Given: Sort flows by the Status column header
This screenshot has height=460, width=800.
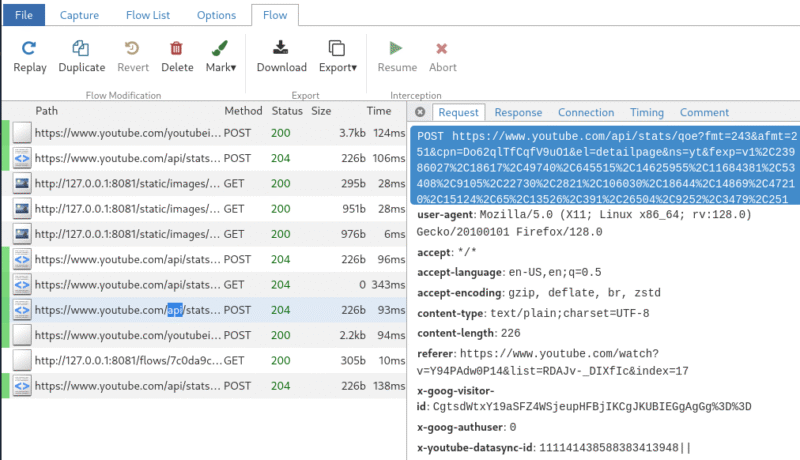Looking at the screenshot, I should [287, 111].
